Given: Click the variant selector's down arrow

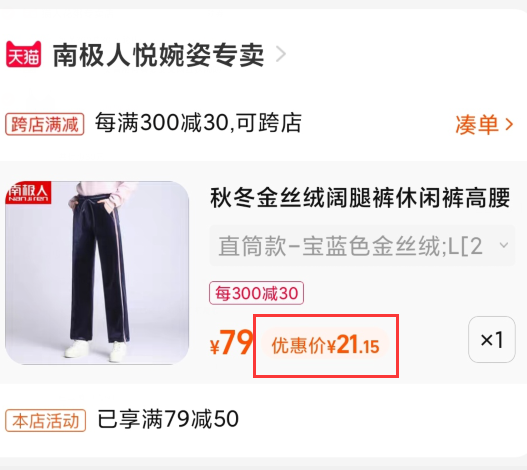Looking at the screenshot, I should (503, 245).
